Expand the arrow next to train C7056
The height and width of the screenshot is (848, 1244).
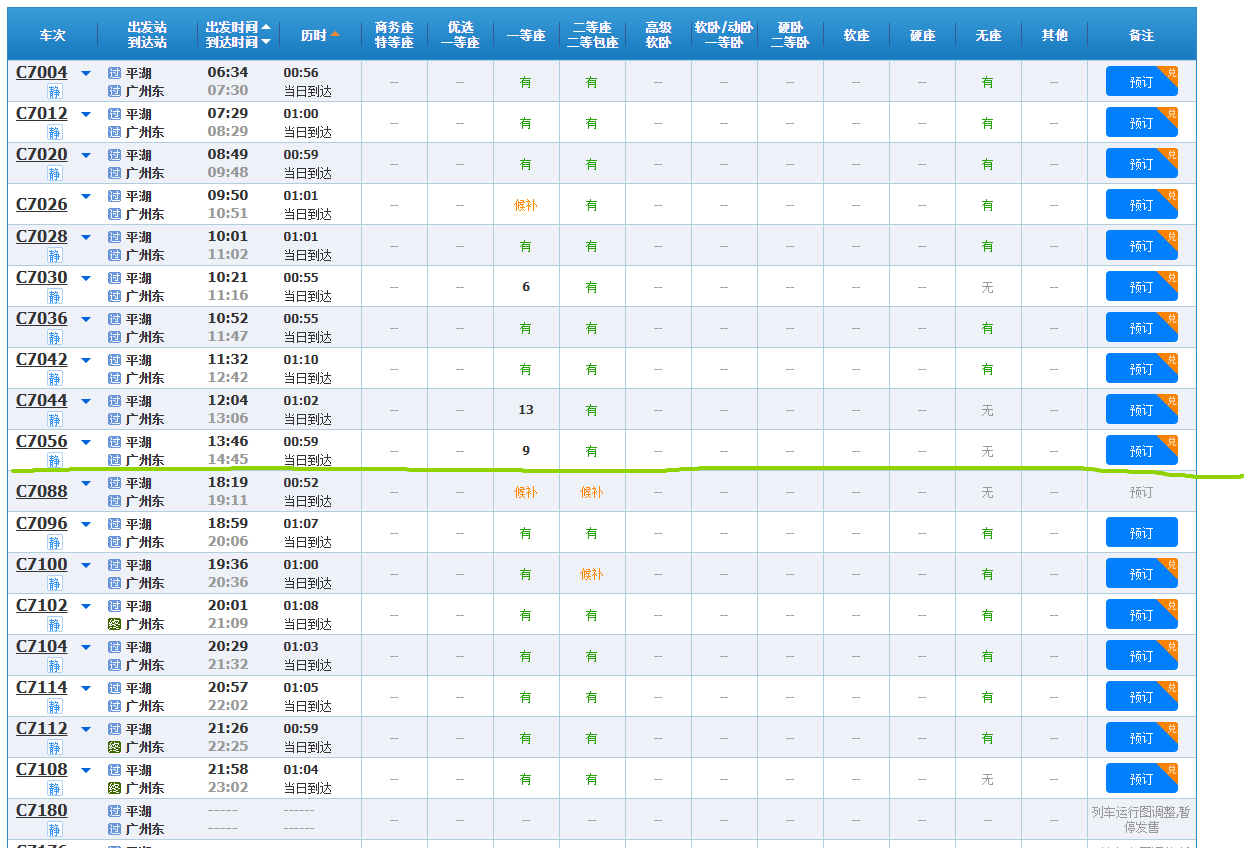(x=86, y=442)
